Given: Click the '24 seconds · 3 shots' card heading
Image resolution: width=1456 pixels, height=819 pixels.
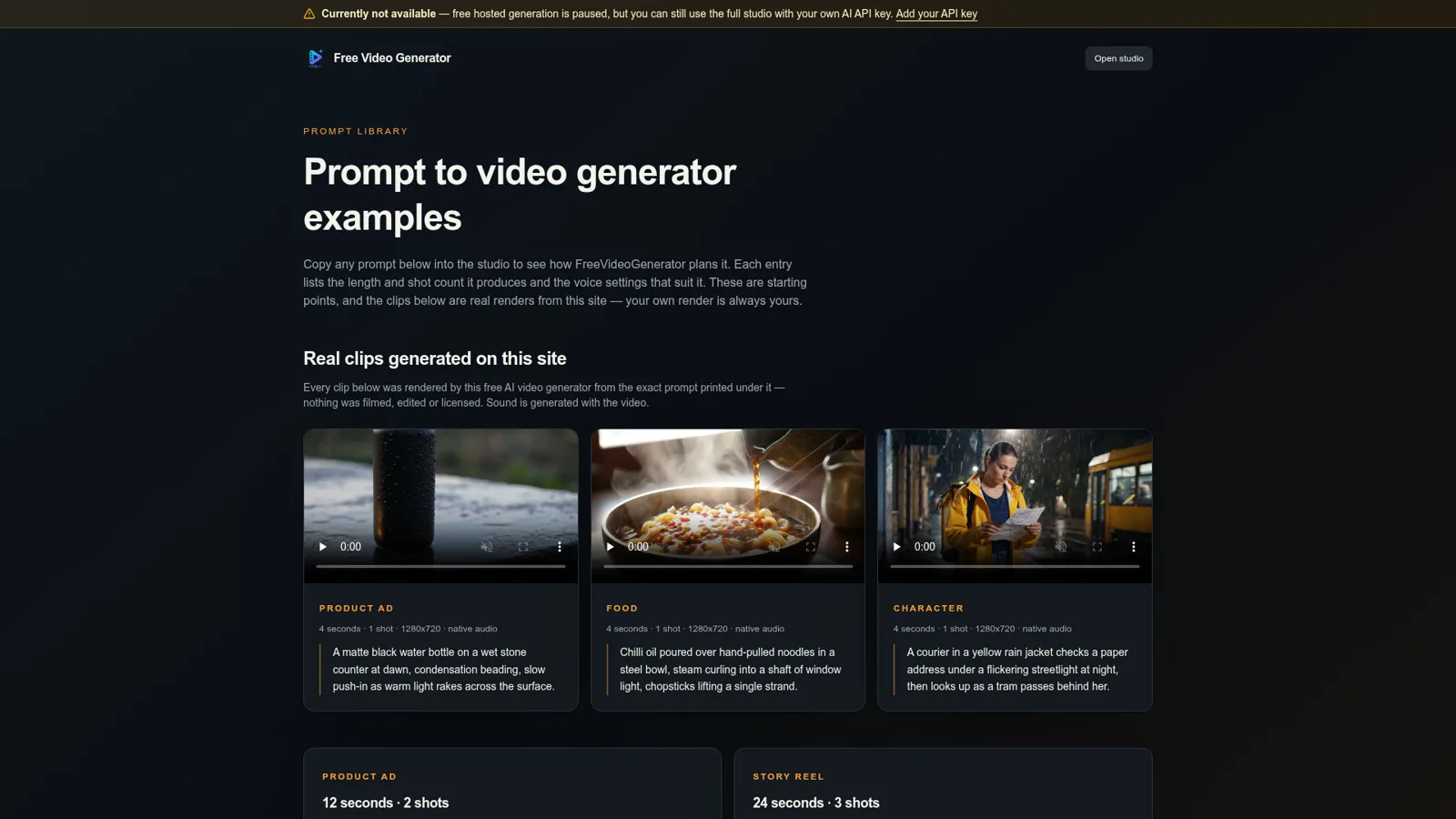Looking at the screenshot, I should tap(815, 803).
